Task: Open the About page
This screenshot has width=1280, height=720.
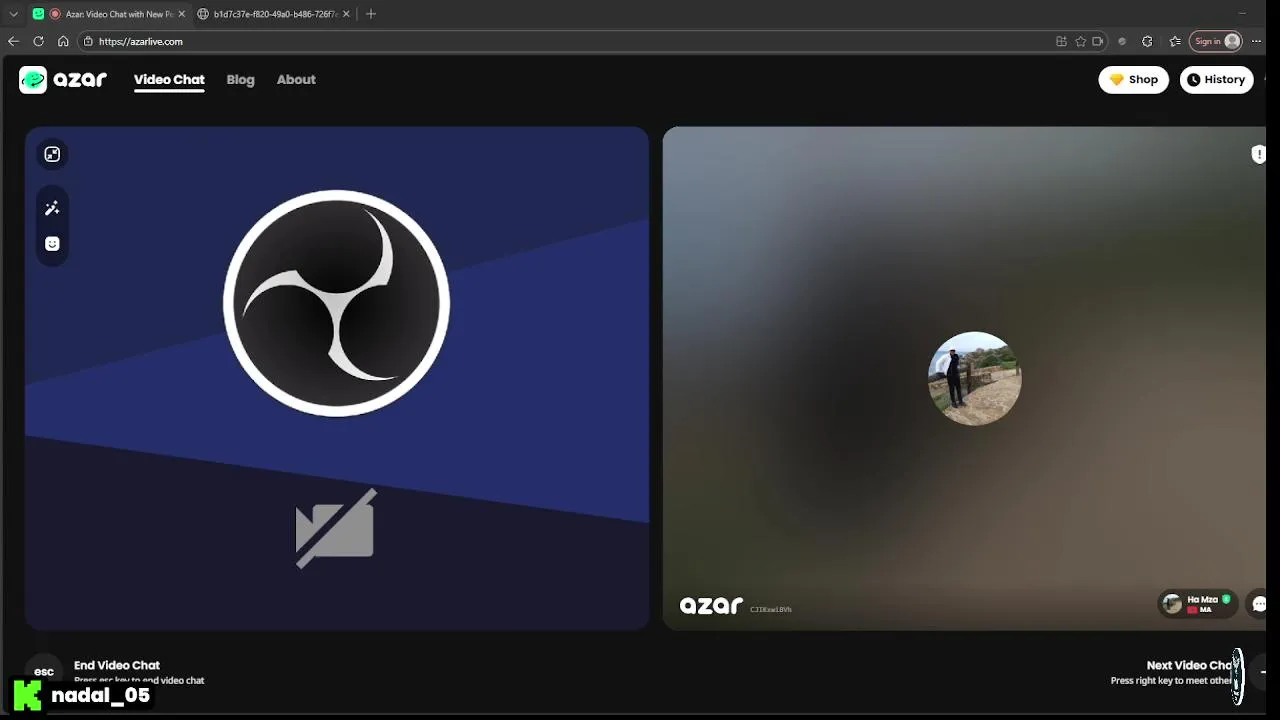Action: (296, 80)
